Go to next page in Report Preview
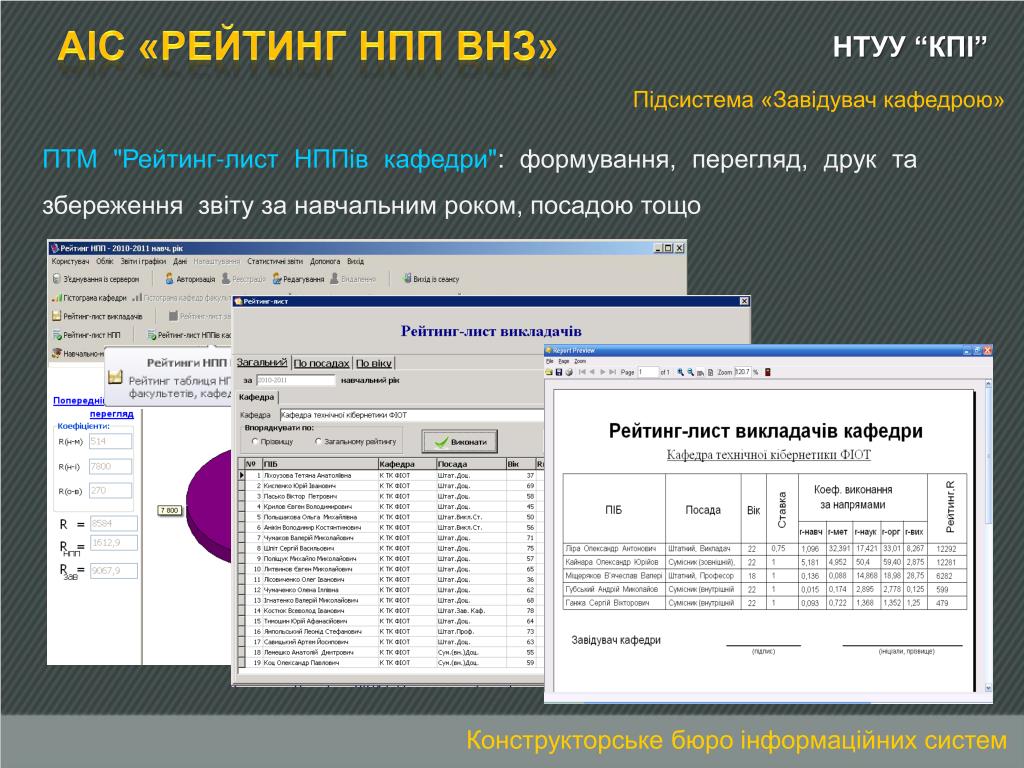This screenshot has height=768, width=1024. pos(603,372)
